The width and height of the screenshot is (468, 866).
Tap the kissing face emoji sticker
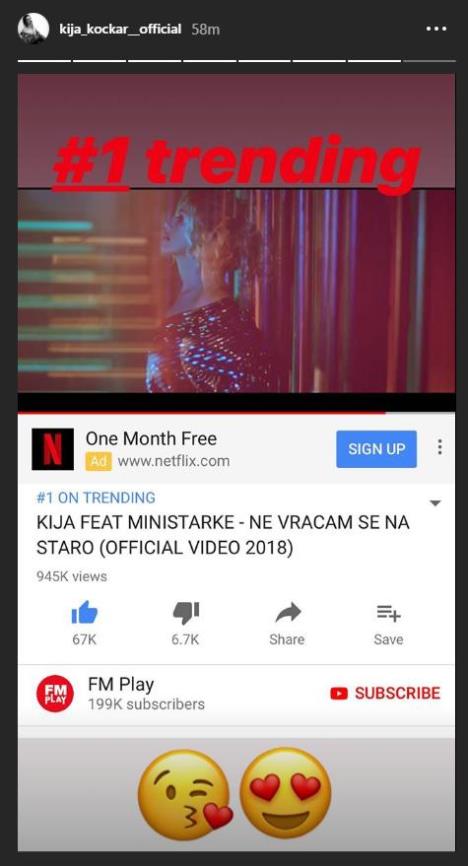pyautogui.click(x=186, y=794)
